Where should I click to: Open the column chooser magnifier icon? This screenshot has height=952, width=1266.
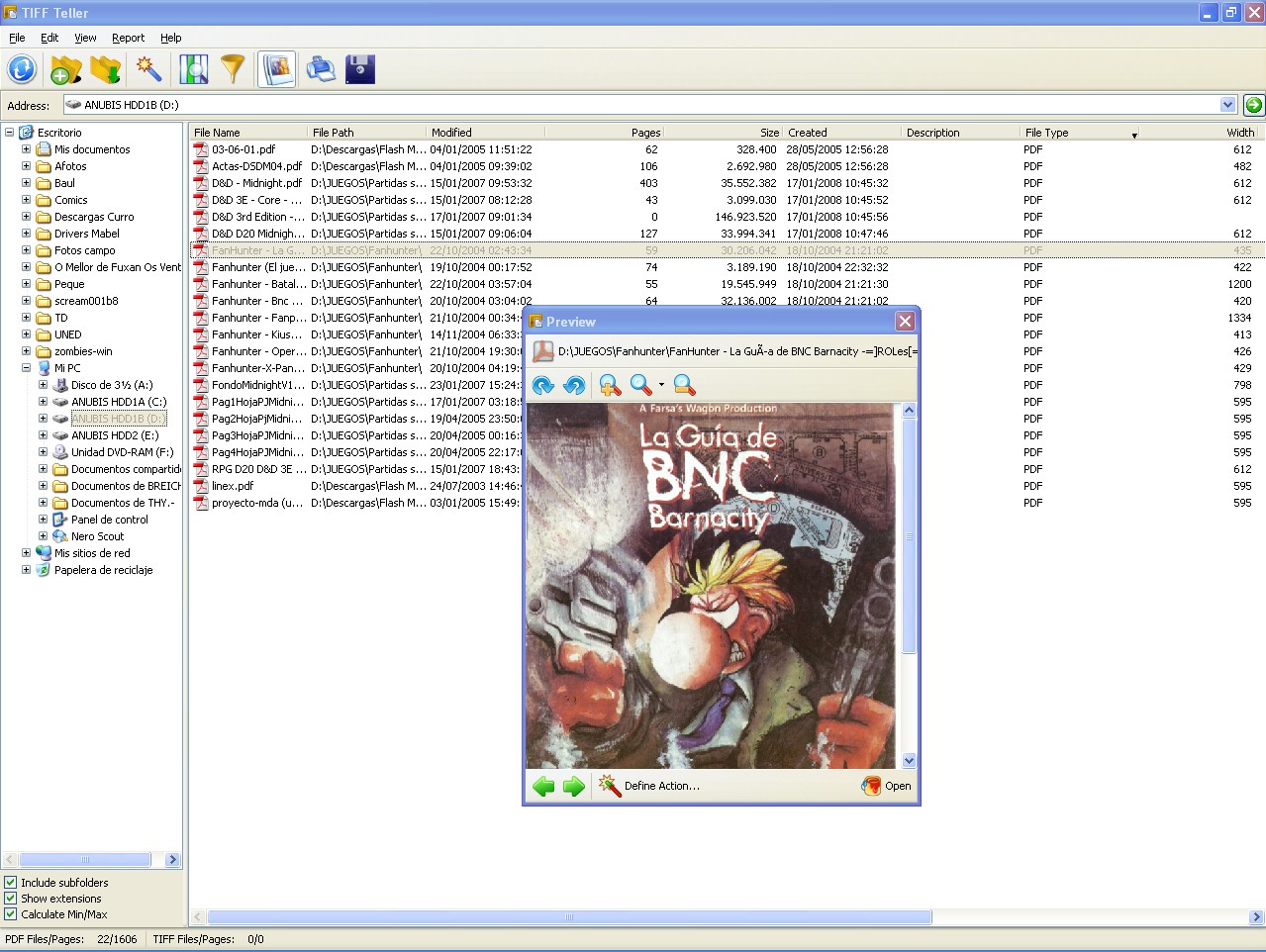(x=193, y=69)
